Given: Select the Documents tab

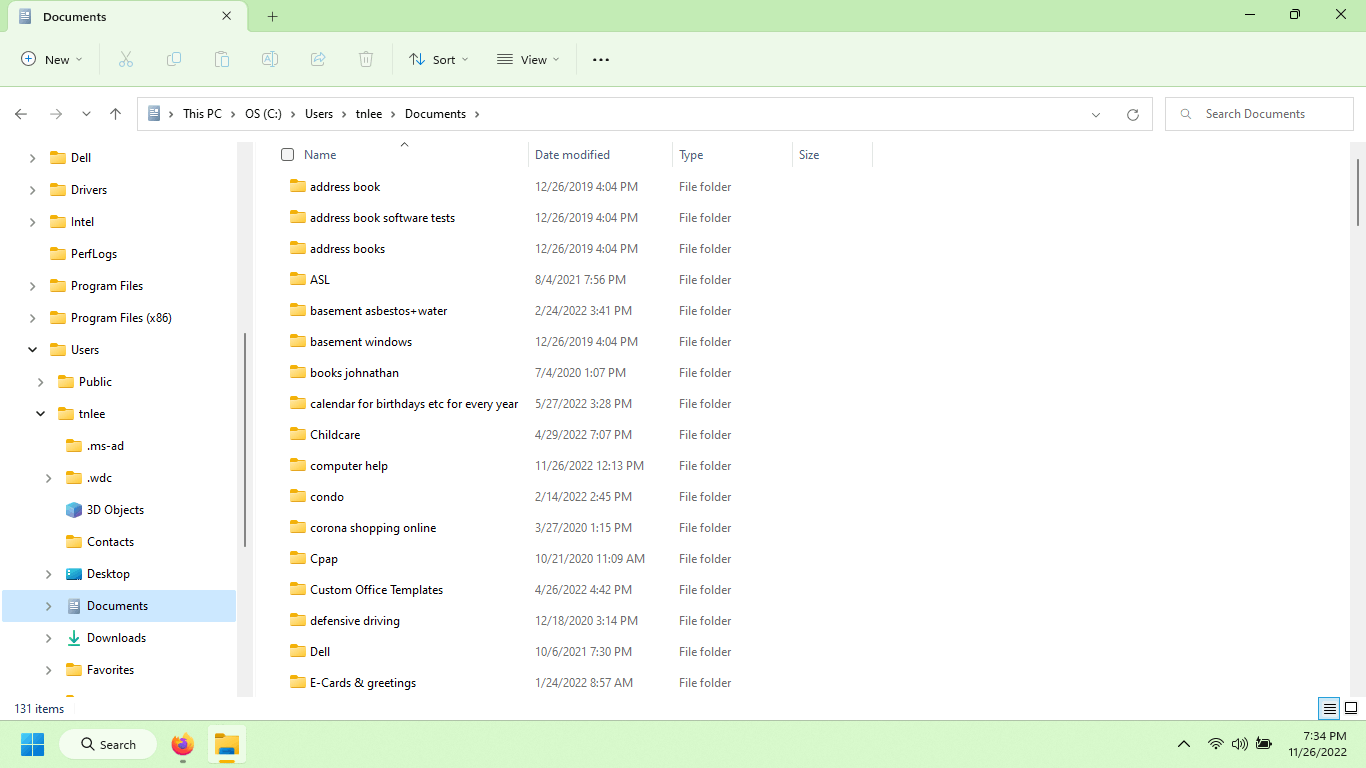Looking at the screenshot, I should coord(126,17).
